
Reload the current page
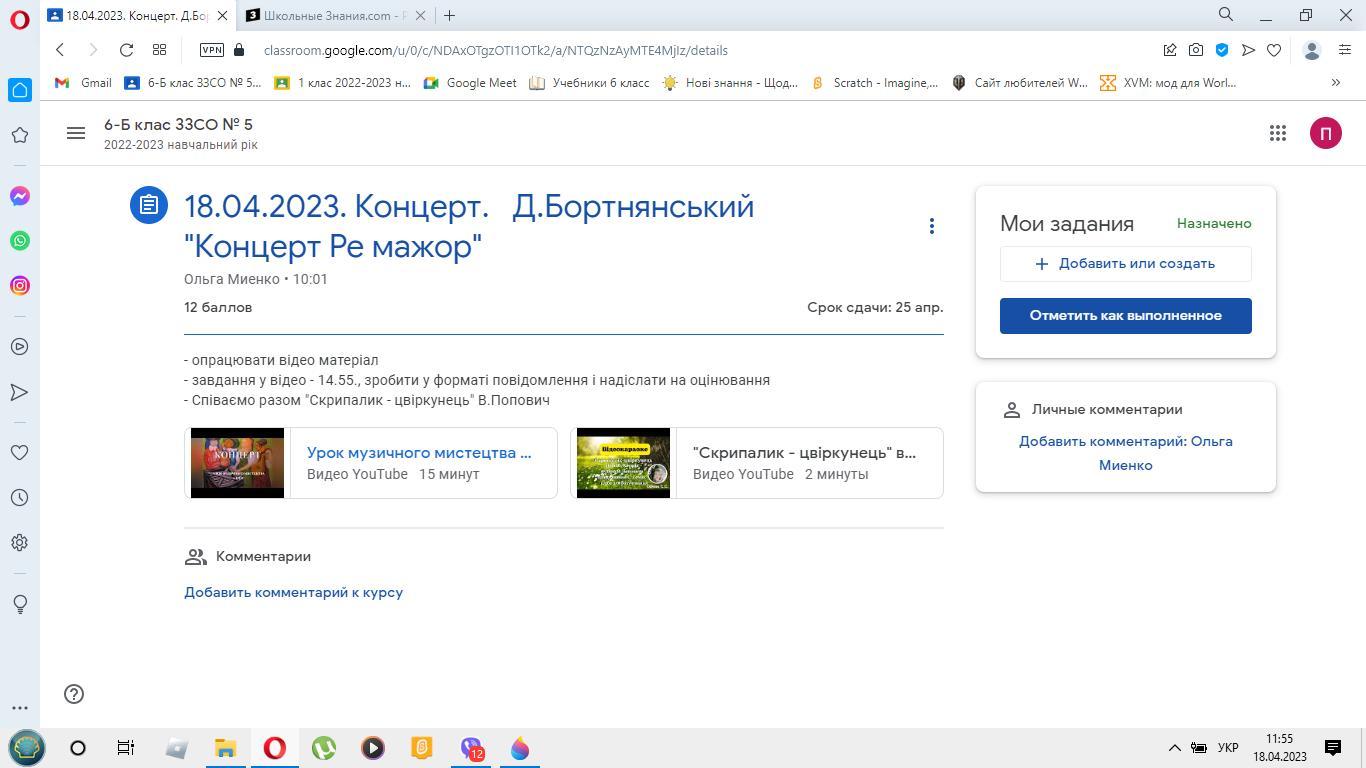click(x=126, y=50)
